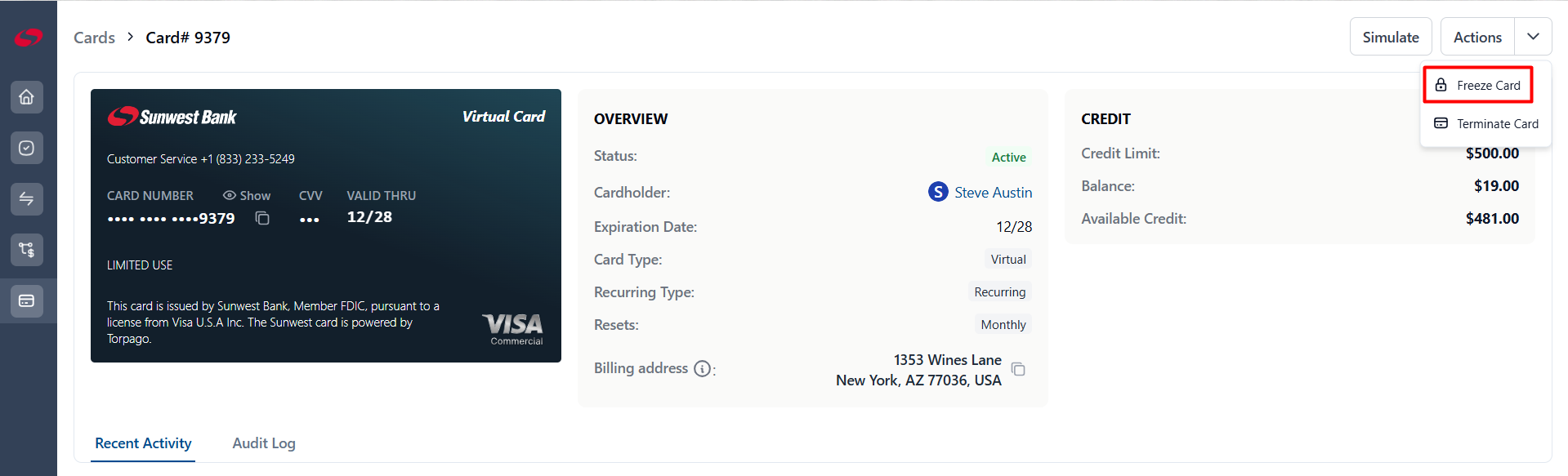This screenshot has height=476, width=1568.
Task: Click the Actions button
Action: coord(1477,37)
